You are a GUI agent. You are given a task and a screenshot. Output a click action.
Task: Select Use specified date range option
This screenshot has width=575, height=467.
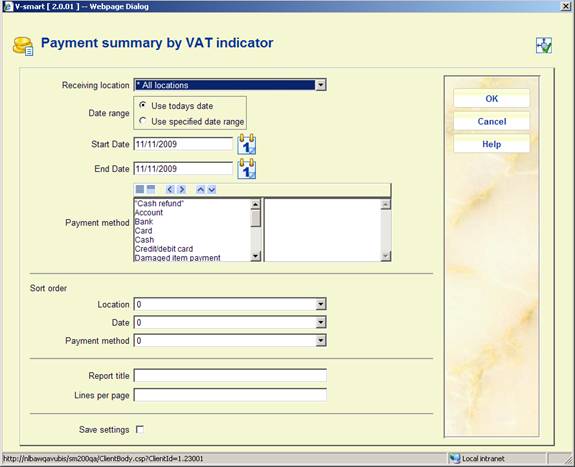pos(143,121)
